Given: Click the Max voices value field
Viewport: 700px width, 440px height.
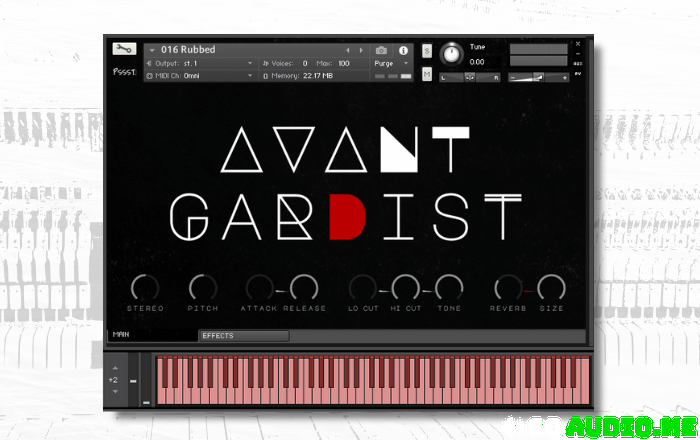Looking at the screenshot, I should click(345, 63).
